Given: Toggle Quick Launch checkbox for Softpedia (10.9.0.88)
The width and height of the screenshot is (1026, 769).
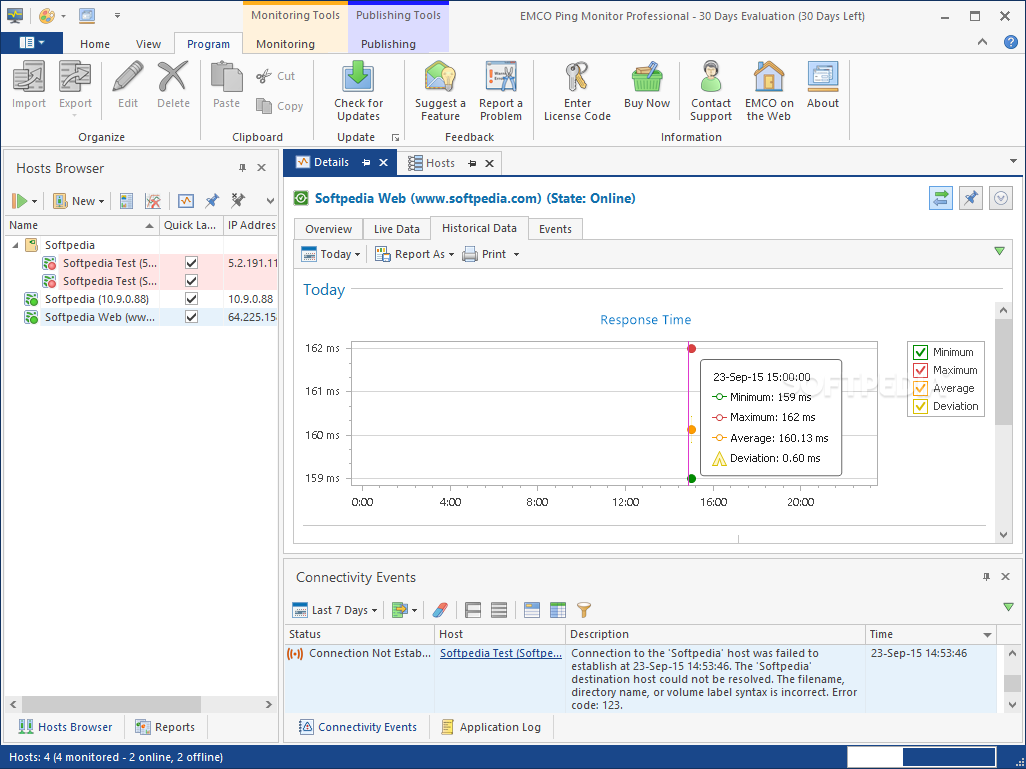Looking at the screenshot, I should click(x=191, y=298).
